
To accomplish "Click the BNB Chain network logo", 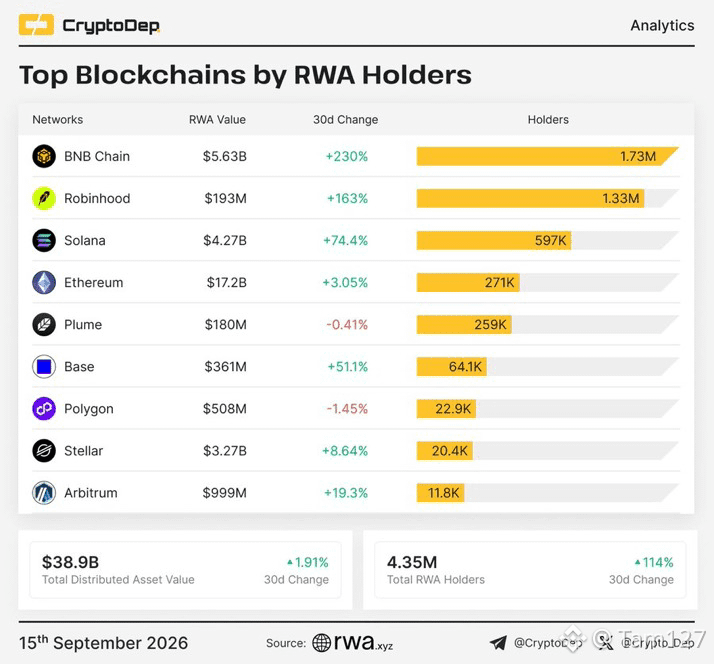I will point(44,156).
